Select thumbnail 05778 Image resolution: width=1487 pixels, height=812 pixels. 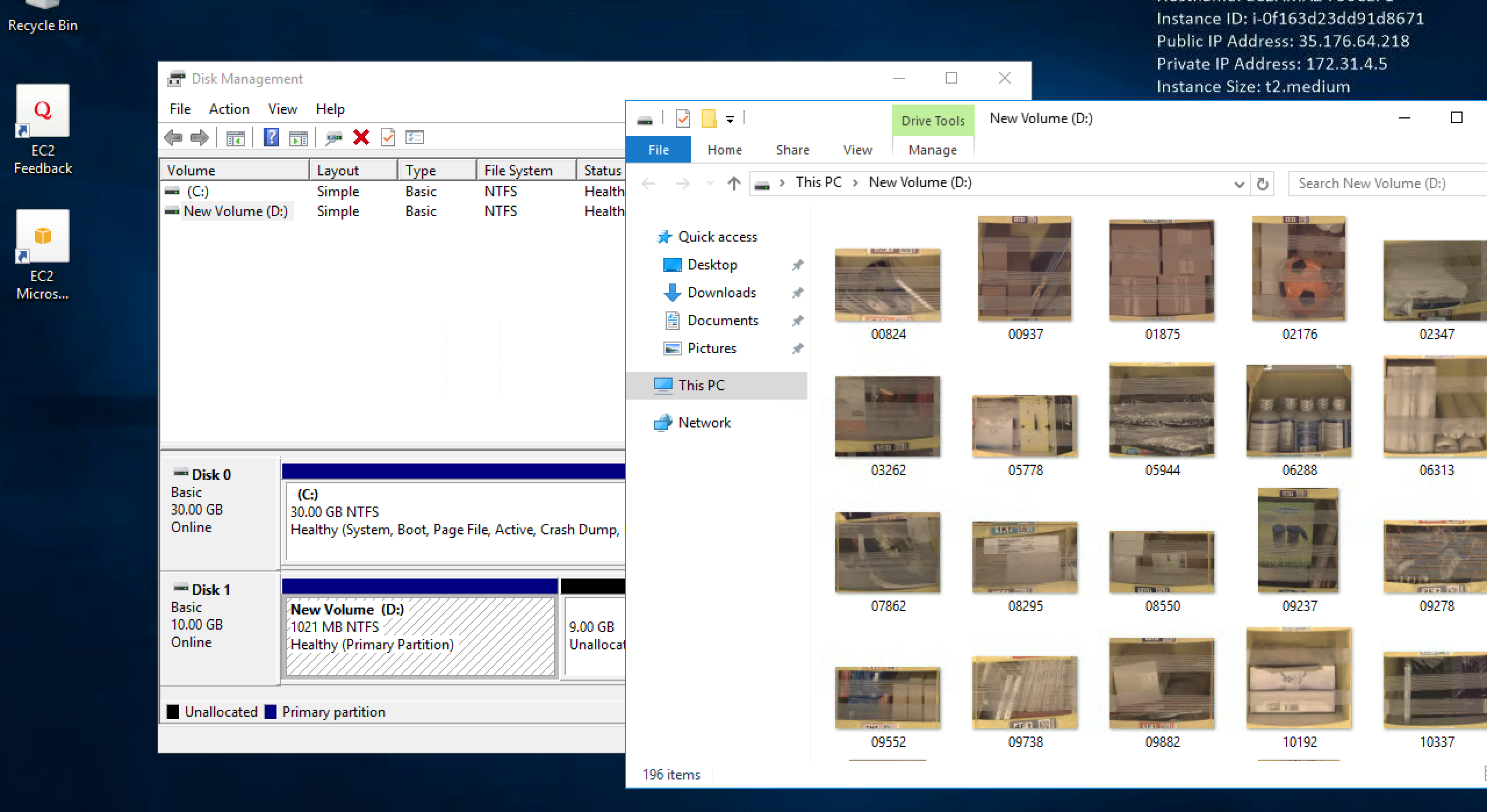tap(1025, 426)
